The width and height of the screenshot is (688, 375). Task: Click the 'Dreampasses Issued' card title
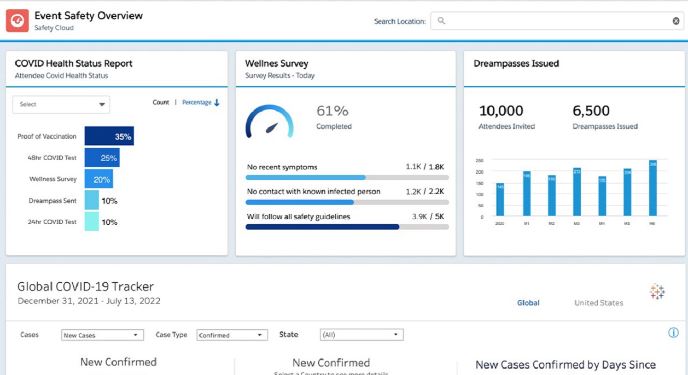tap(516, 63)
